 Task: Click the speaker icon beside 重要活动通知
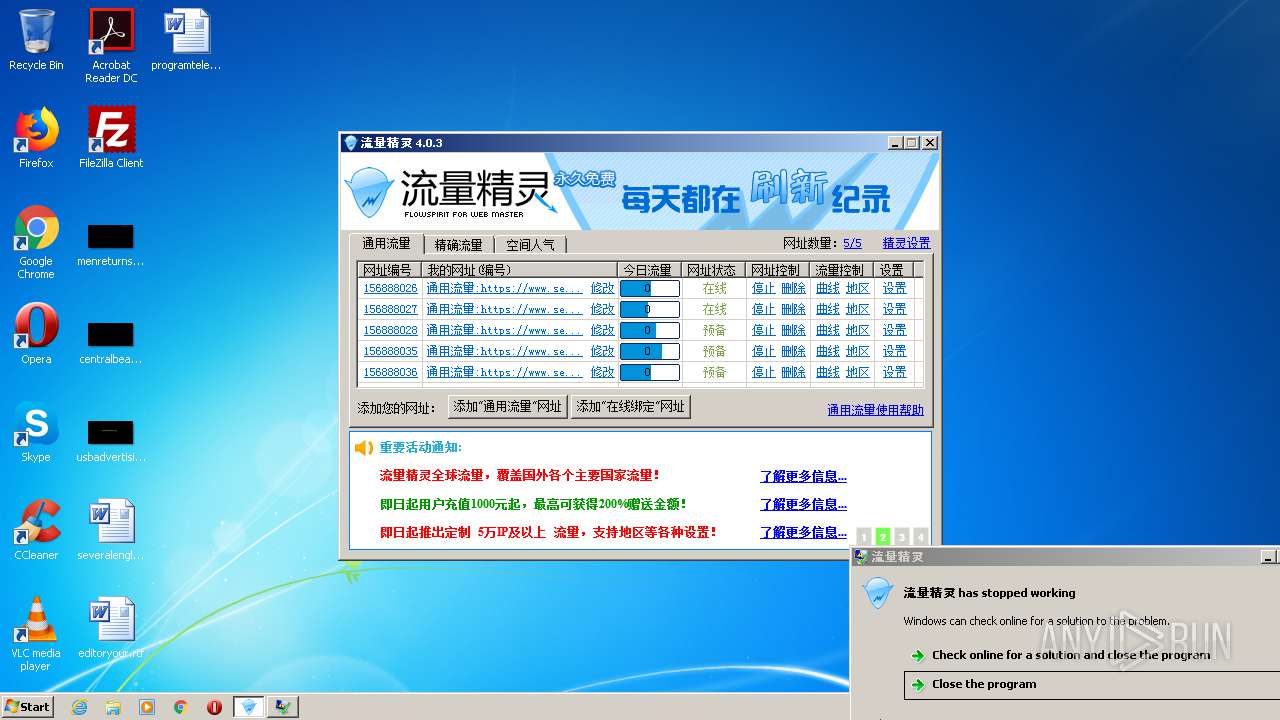tap(364, 448)
